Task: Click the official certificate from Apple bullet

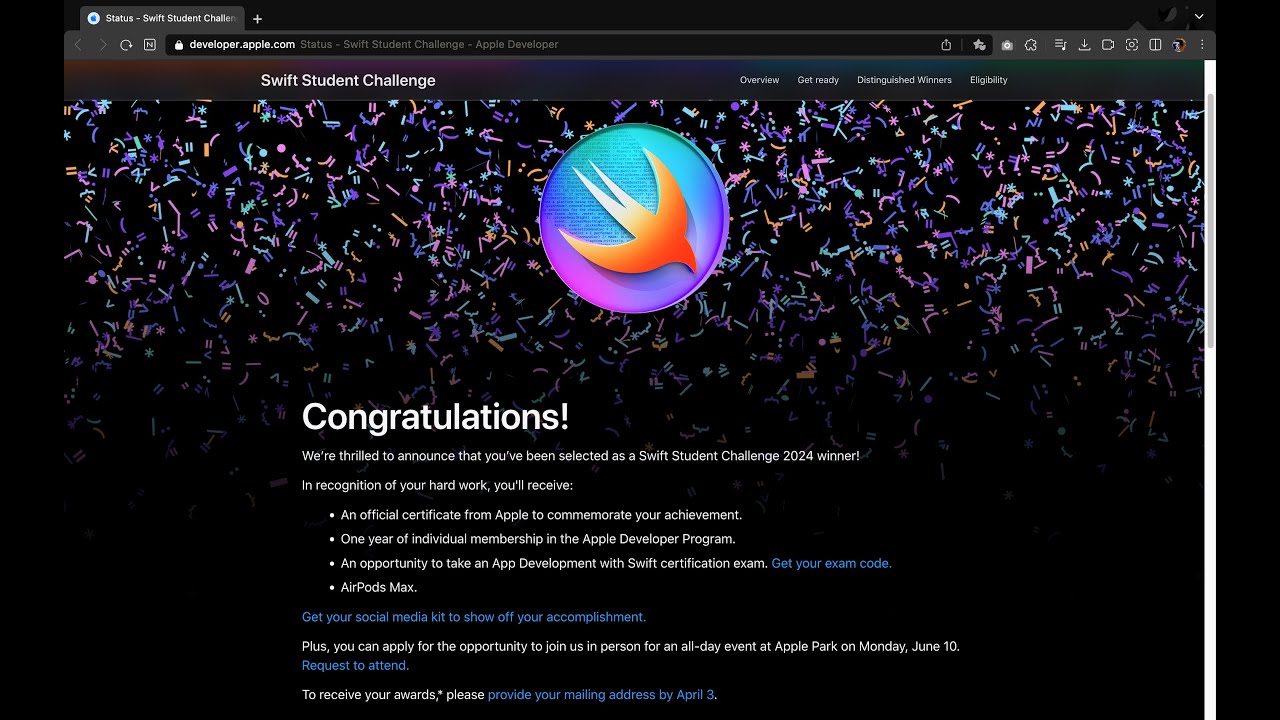Action: [x=541, y=516]
